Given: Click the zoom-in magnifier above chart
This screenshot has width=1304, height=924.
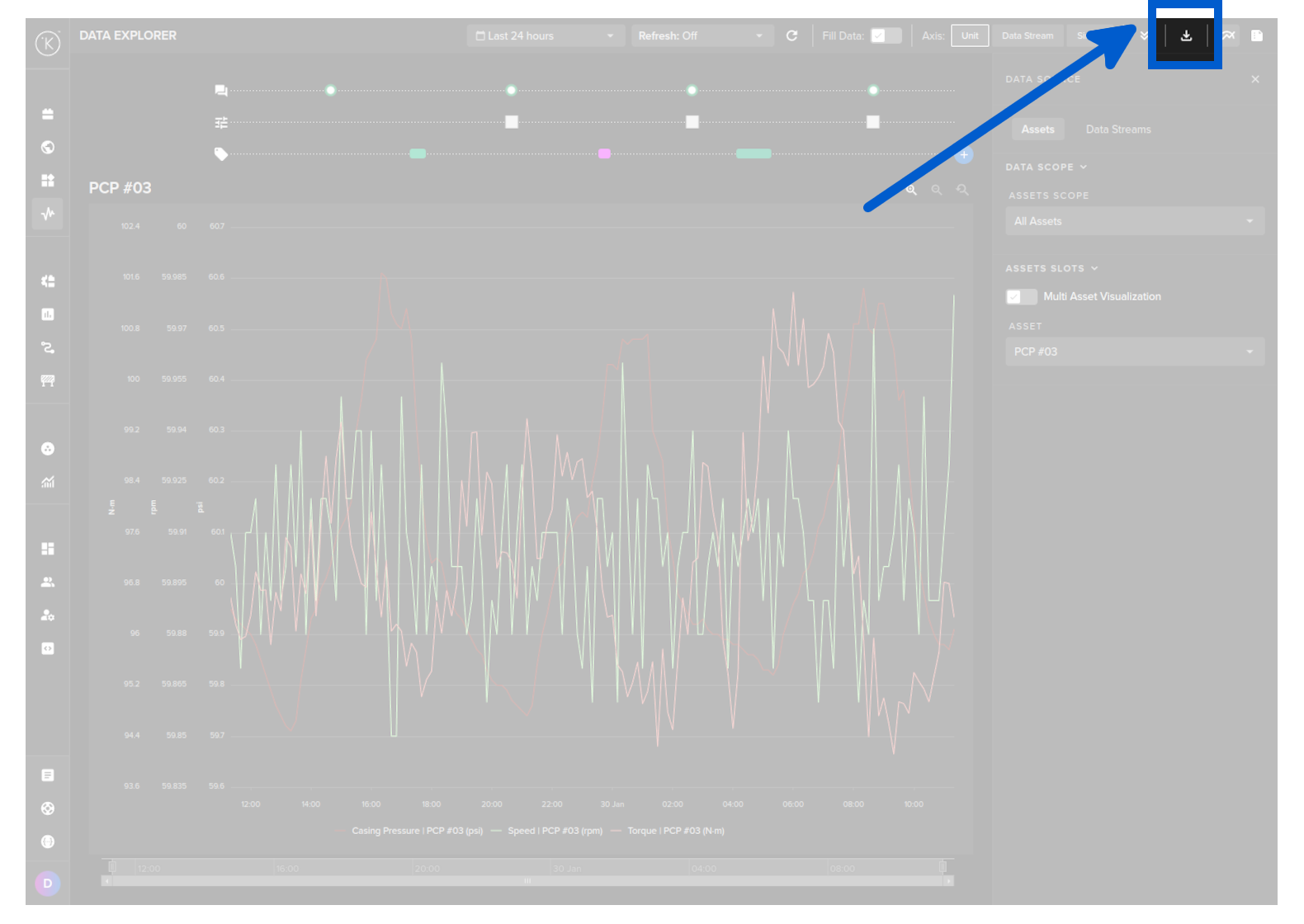Looking at the screenshot, I should tap(911, 190).
